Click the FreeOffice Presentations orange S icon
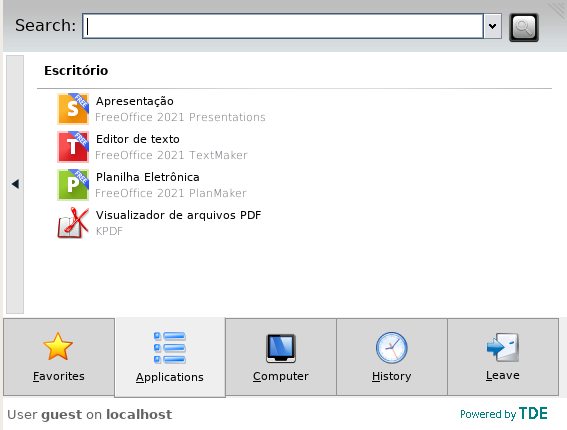The image size is (567, 430). [x=73, y=109]
